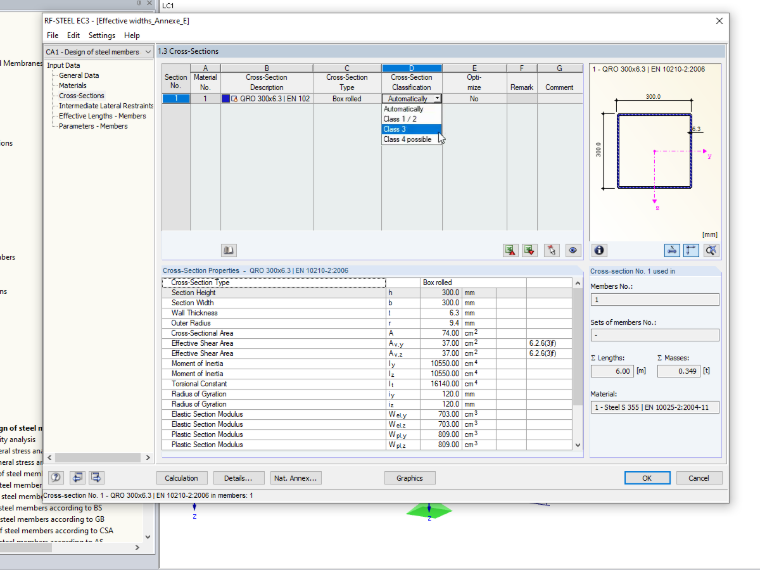Click the Σ Lengths value field

click(612, 371)
